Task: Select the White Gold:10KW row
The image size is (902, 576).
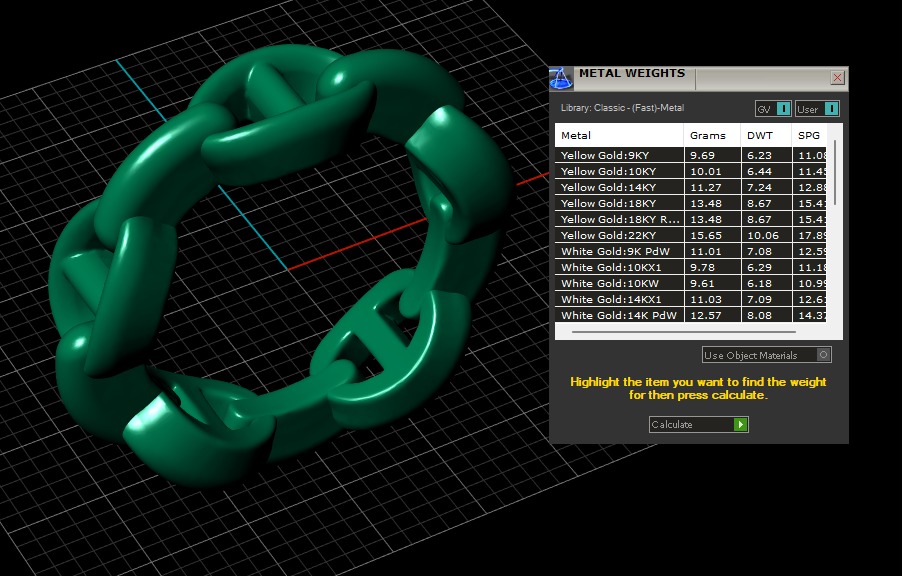Action: coord(691,283)
